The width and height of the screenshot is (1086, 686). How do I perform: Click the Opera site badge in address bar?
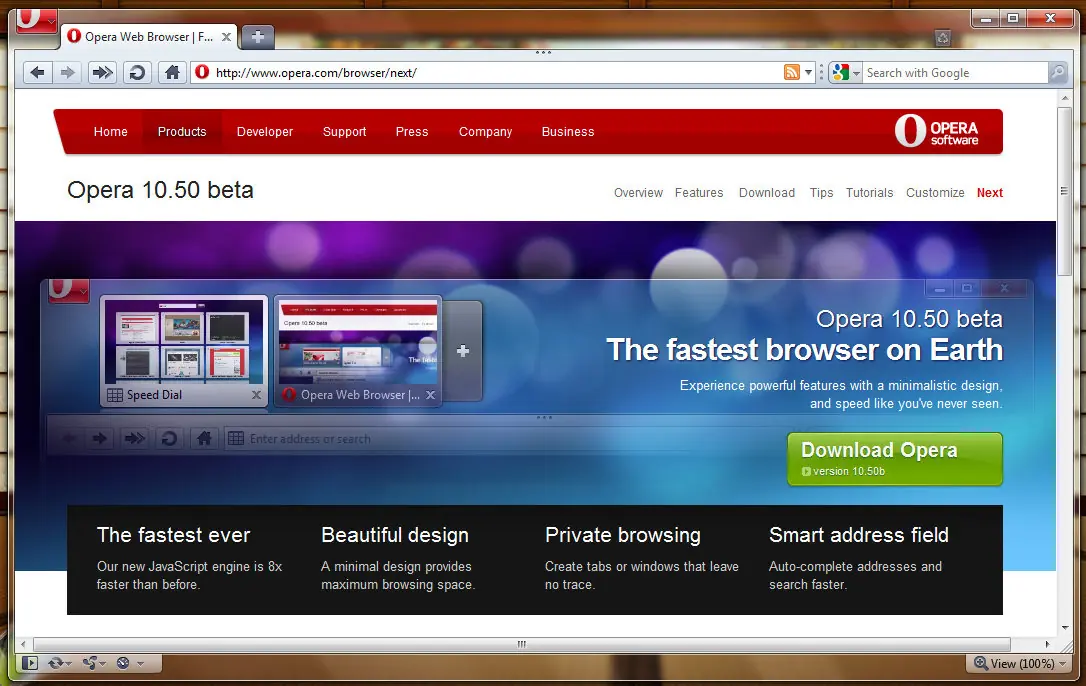202,72
